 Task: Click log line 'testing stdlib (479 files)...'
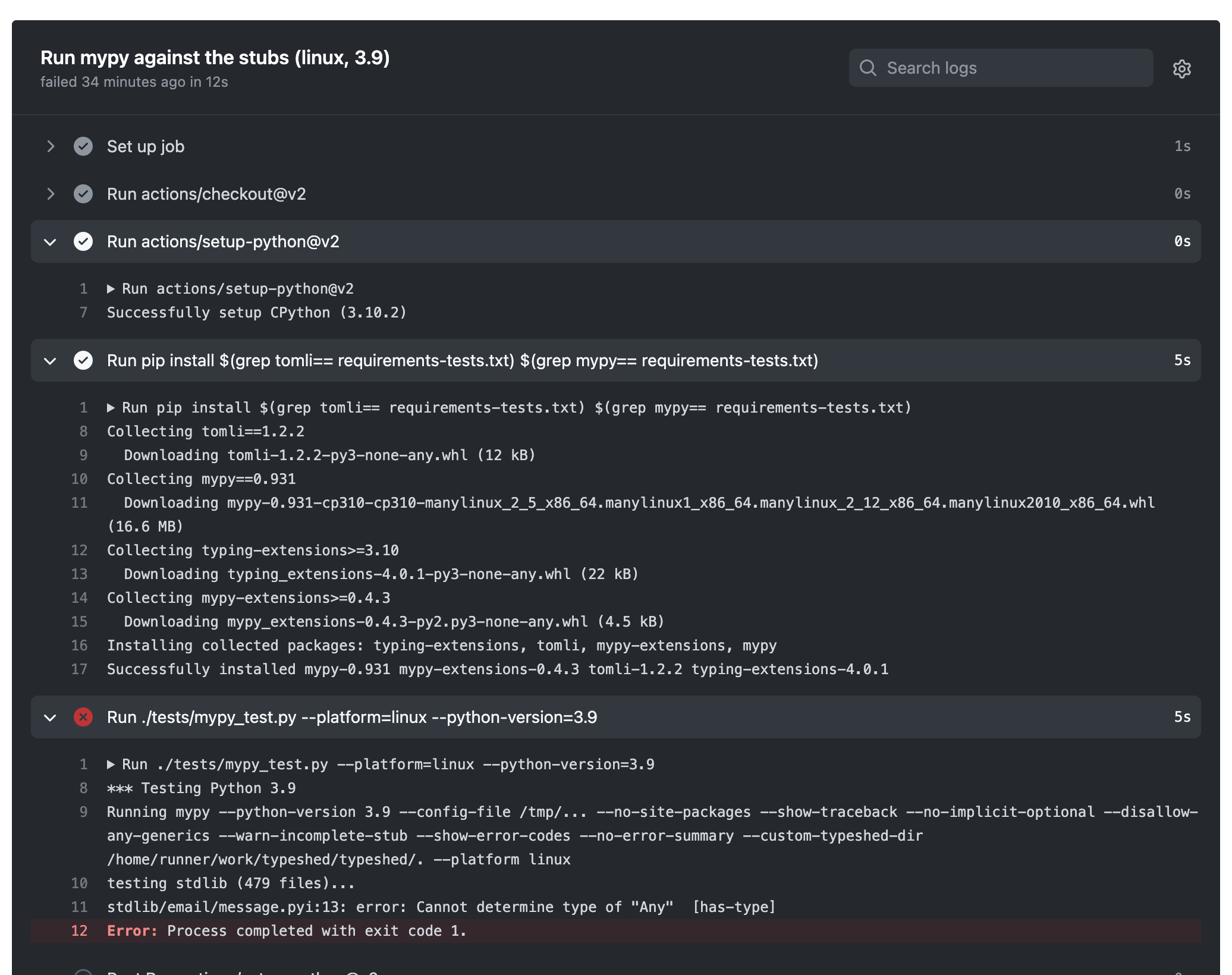pos(231,883)
